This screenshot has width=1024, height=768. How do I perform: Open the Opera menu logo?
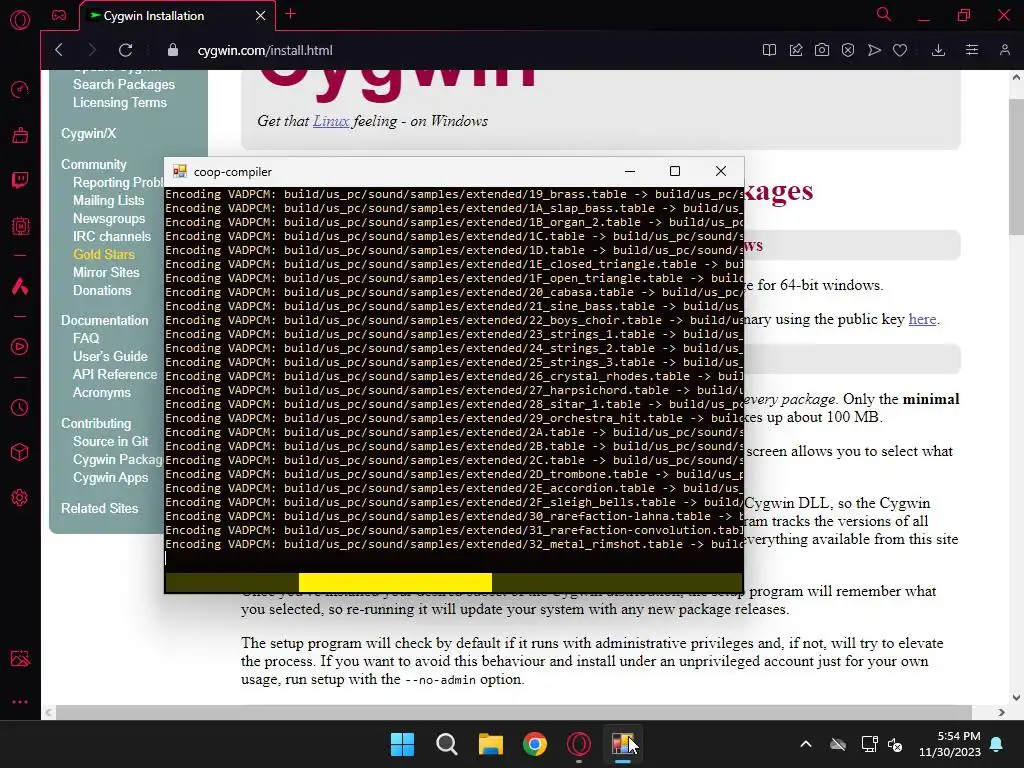point(20,20)
